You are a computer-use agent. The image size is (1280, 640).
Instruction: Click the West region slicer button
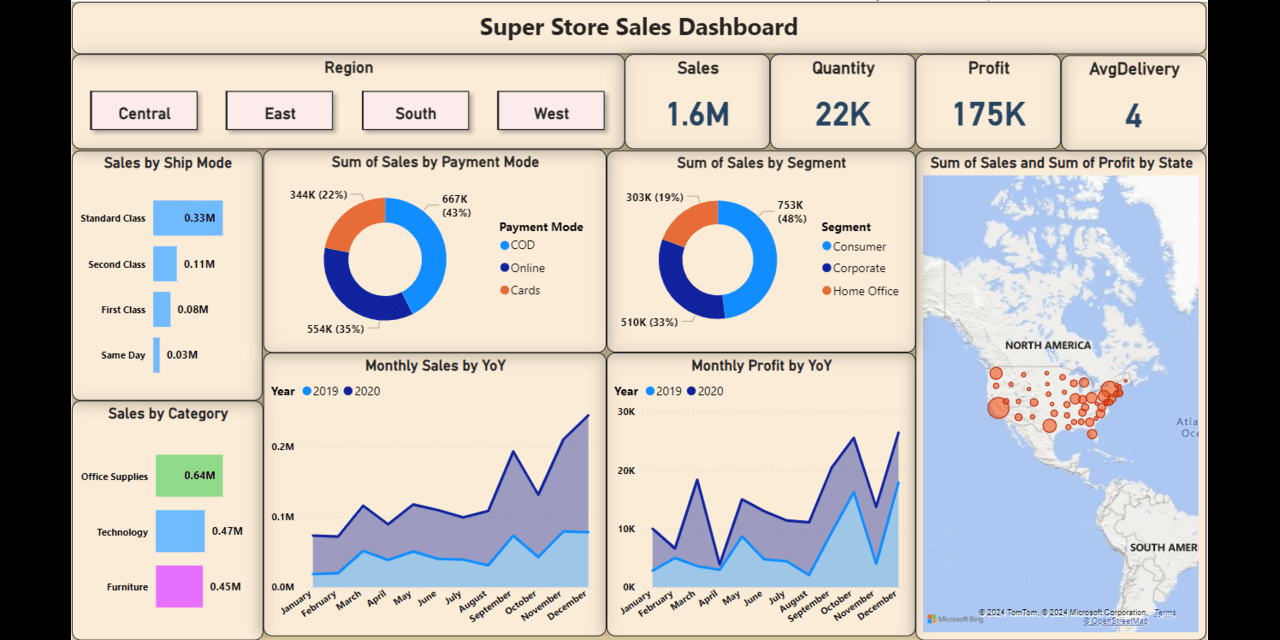pos(551,111)
